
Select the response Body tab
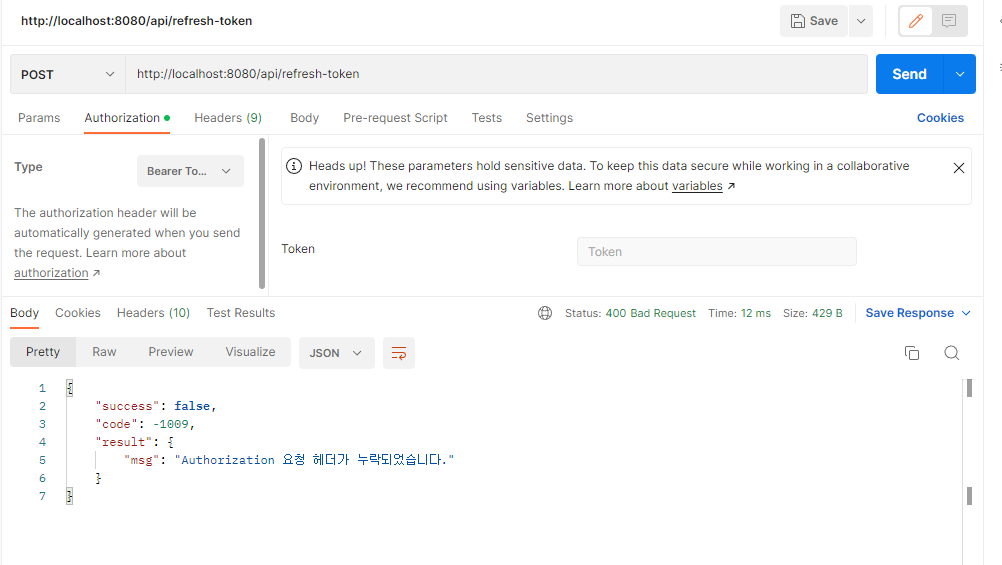(x=24, y=313)
